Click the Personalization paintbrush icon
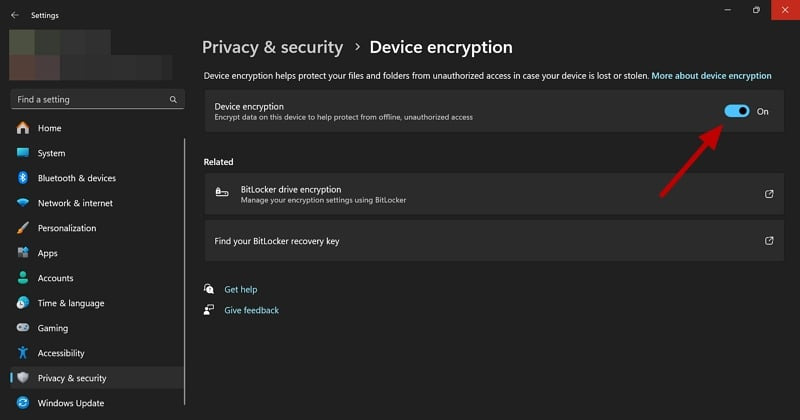Viewport: 800px width, 420px height. pyautogui.click(x=23, y=228)
